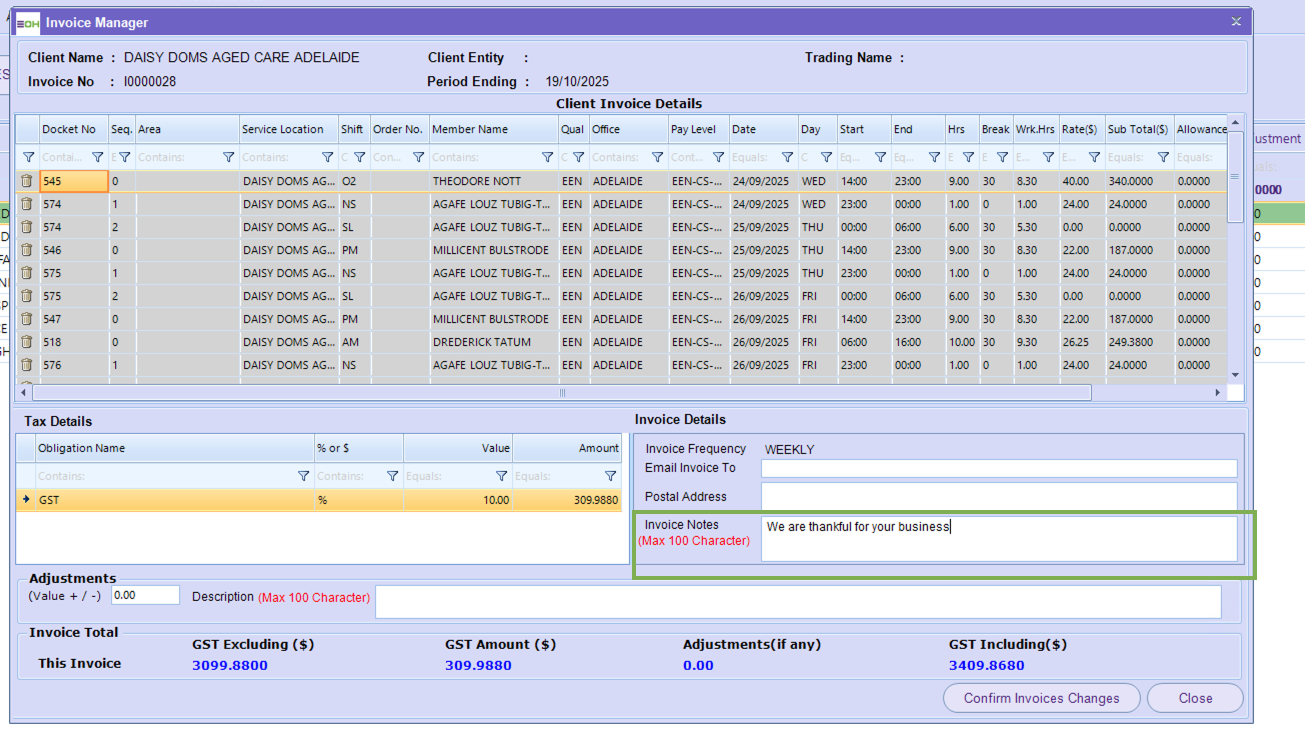Open filter funnel for Sub Total($) column
1305x747 pixels.
tap(1163, 157)
